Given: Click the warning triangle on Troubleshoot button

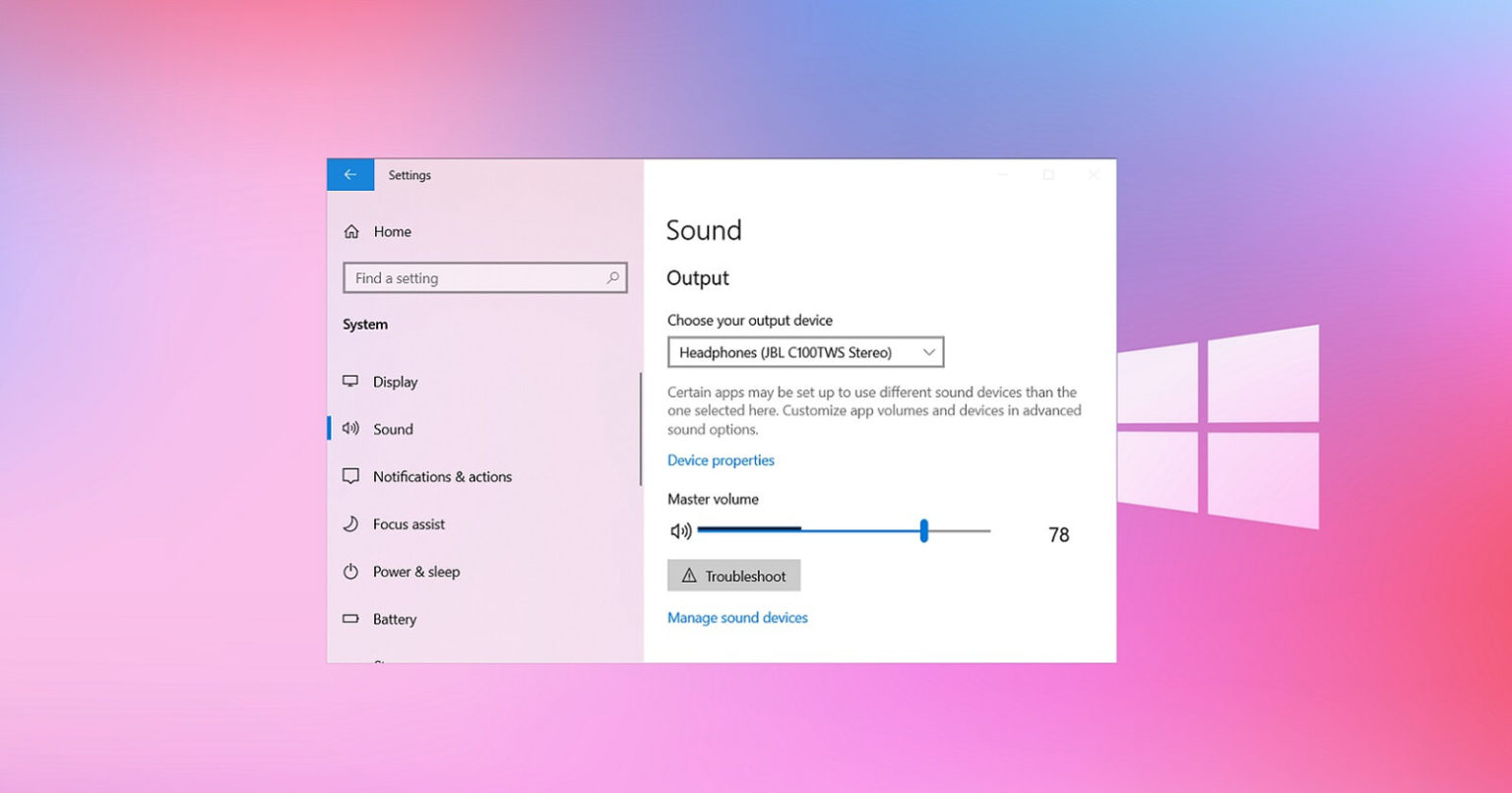Looking at the screenshot, I should click(688, 576).
